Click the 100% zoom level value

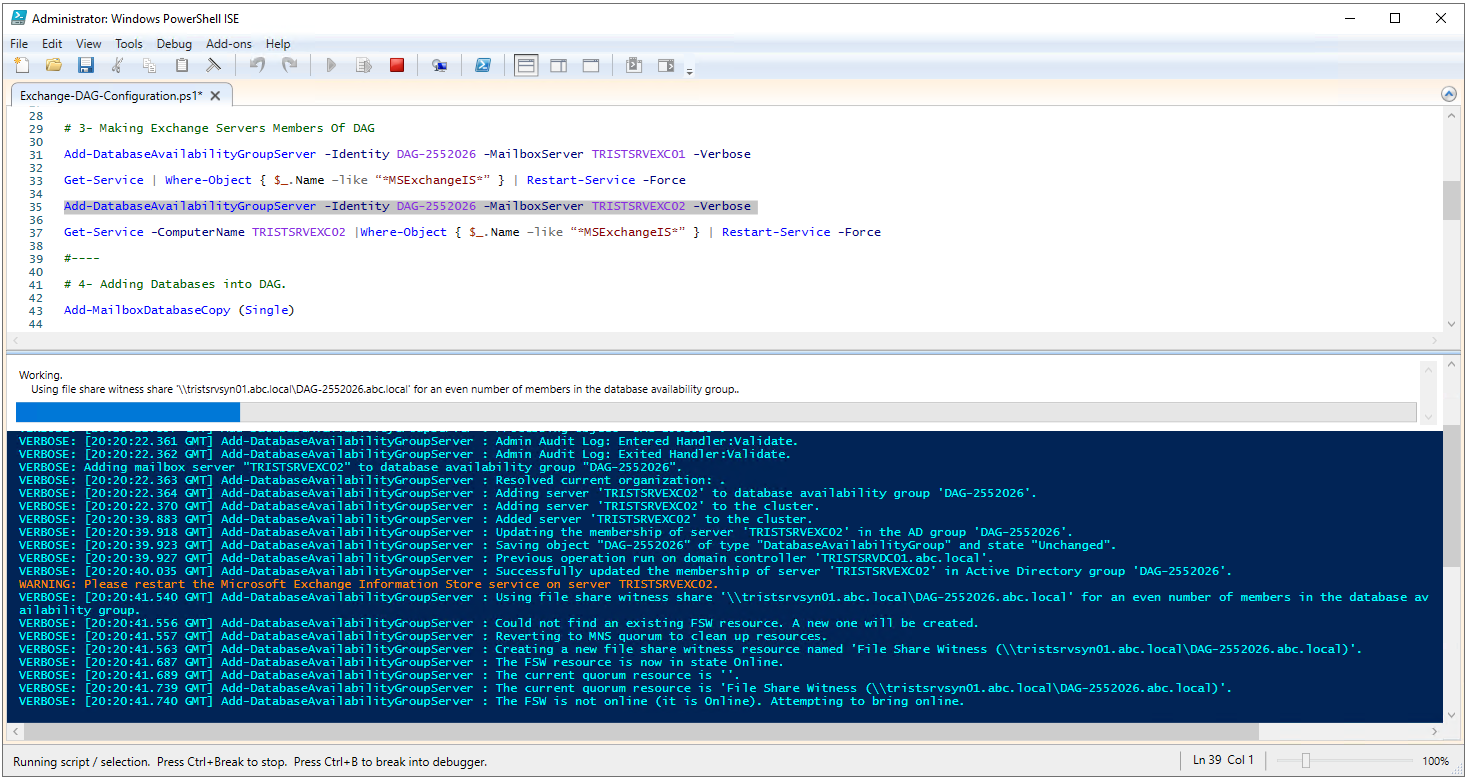click(1435, 761)
